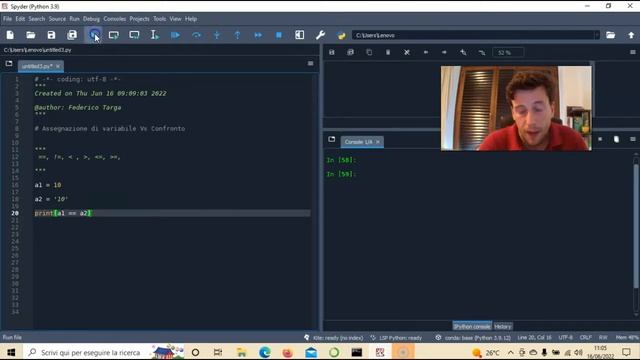Open editor pane options hamburger menu

[311, 64]
